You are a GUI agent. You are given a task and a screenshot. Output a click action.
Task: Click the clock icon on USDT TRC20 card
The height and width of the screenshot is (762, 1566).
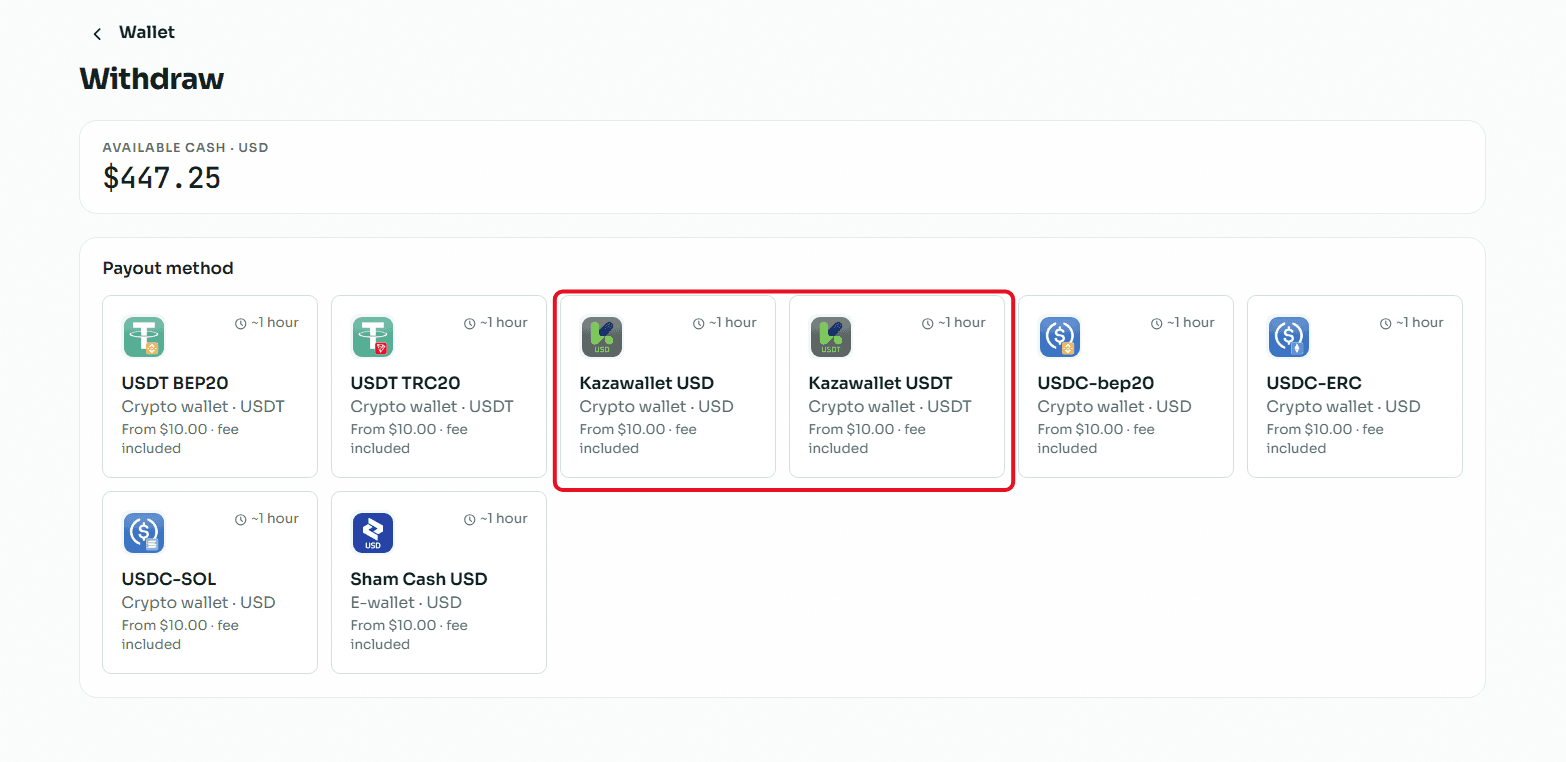(x=470, y=324)
